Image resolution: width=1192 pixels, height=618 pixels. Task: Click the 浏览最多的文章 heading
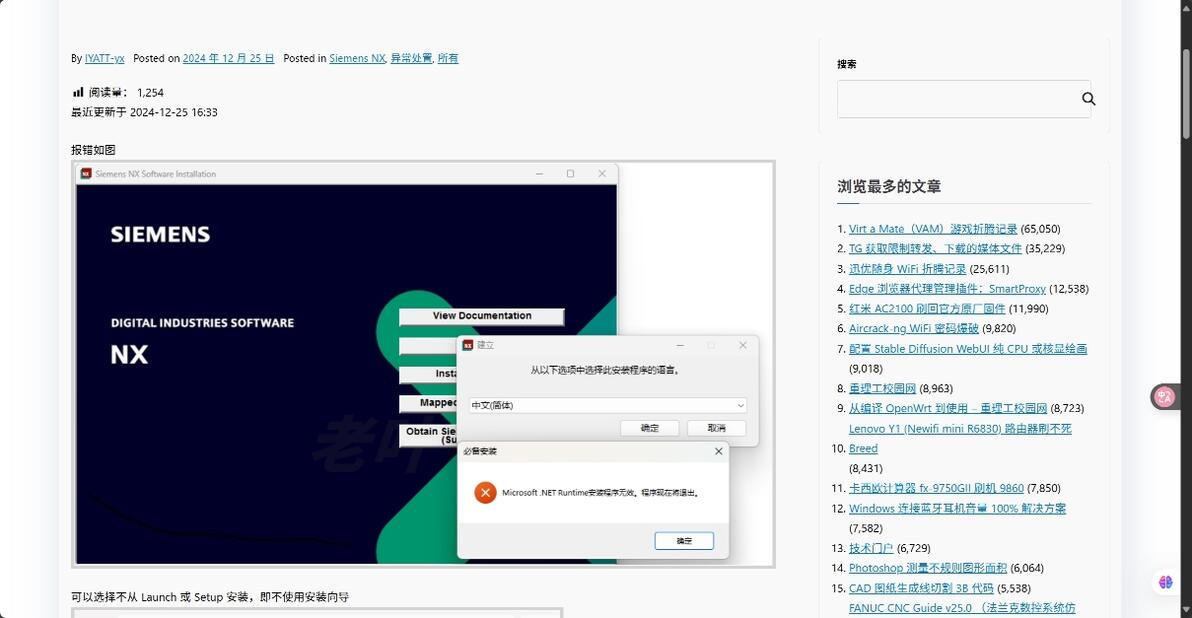[x=889, y=186]
